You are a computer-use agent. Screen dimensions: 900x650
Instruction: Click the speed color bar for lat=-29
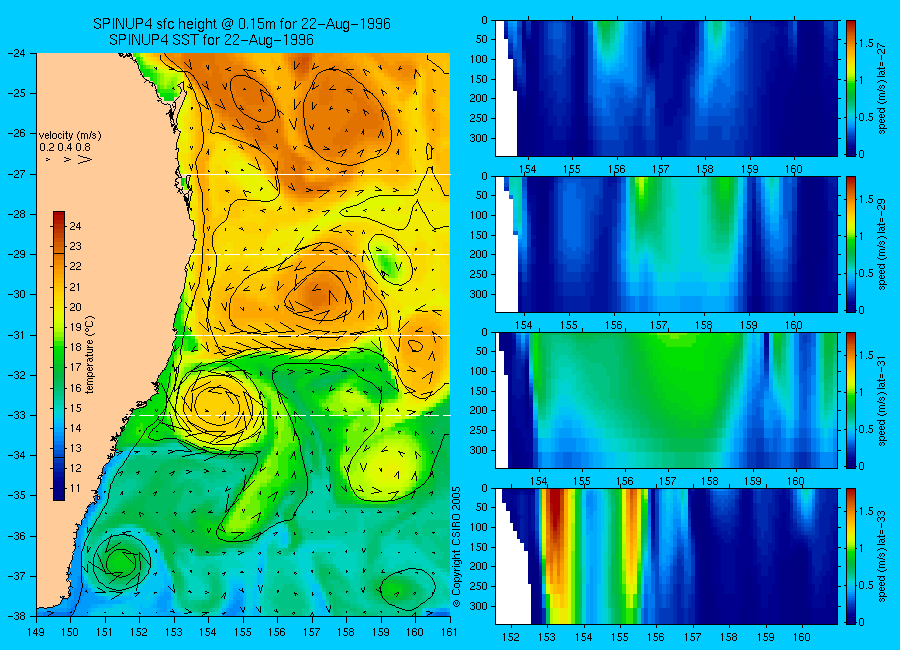(x=851, y=244)
